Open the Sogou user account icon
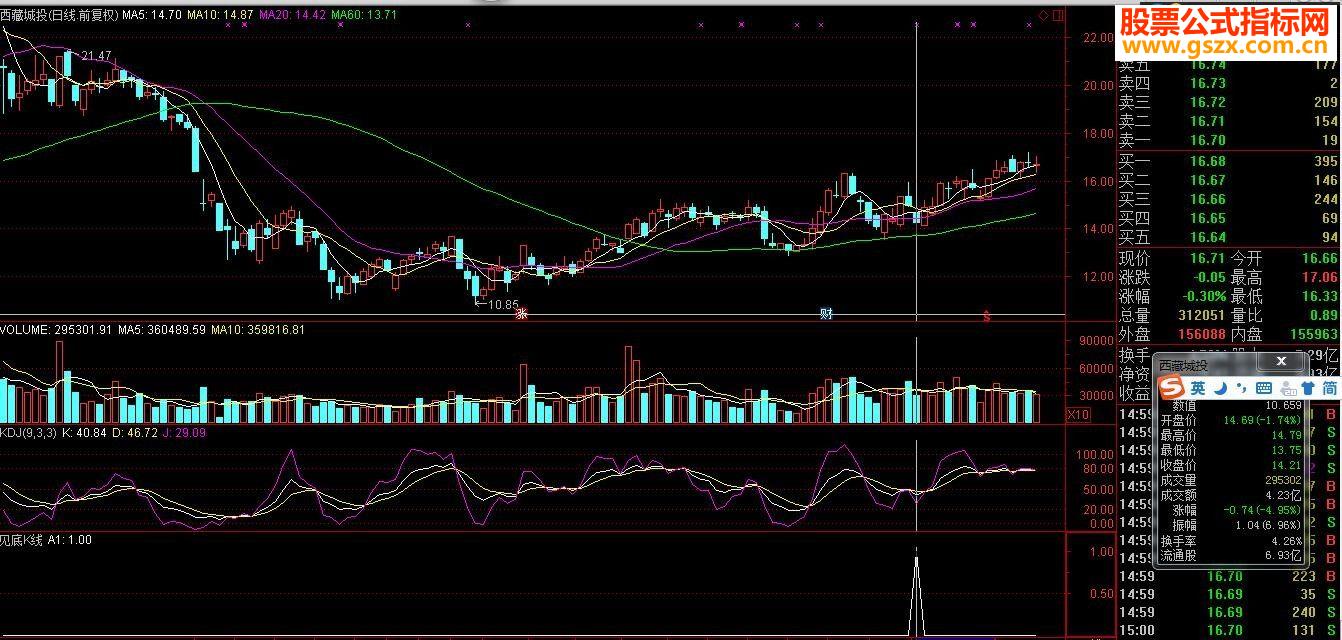This screenshot has height=640, width=1342. tap(1286, 387)
